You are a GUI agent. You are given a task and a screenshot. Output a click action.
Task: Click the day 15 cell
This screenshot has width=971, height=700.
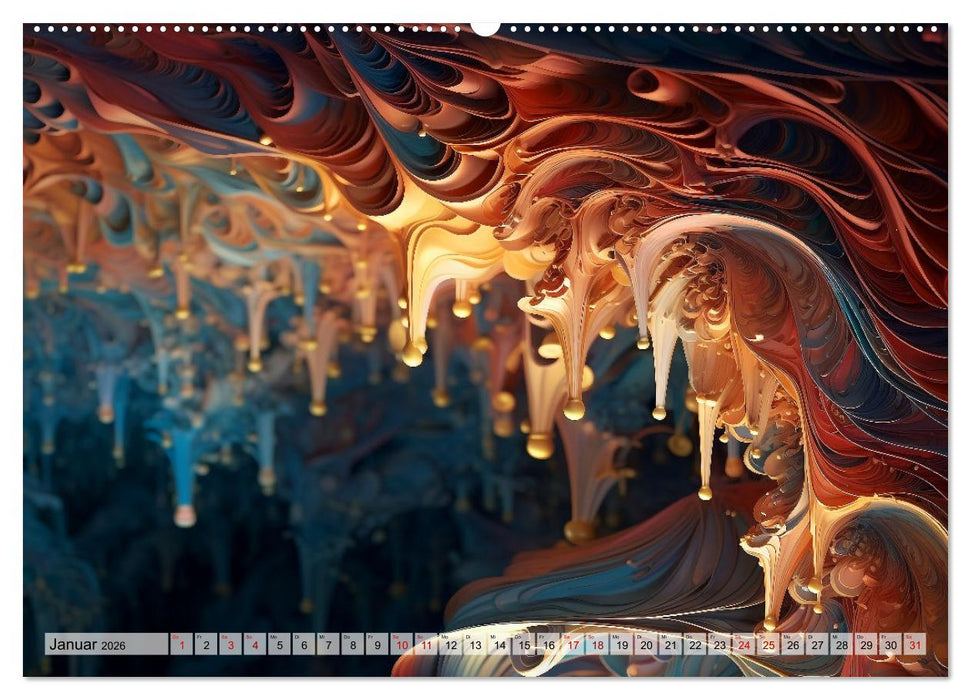(523, 645)
